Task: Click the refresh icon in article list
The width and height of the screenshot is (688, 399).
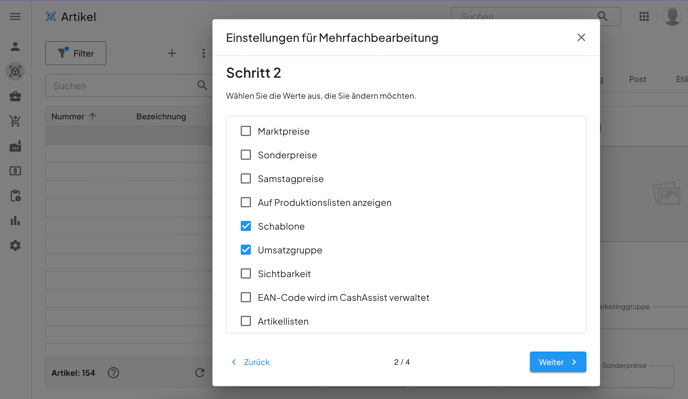Action: coord(200,373)
